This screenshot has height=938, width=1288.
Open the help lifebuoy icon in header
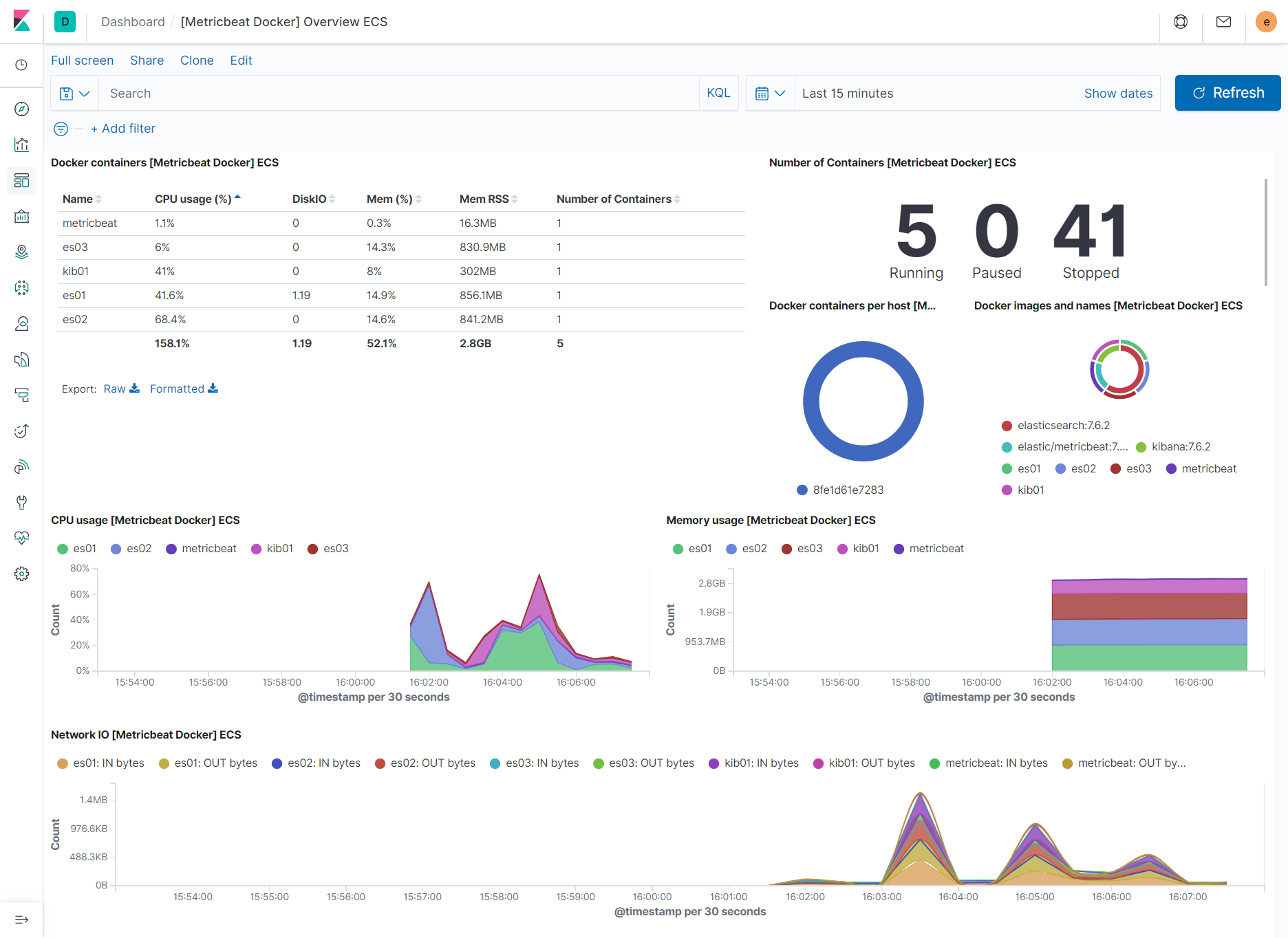[x=1181, y=22]
